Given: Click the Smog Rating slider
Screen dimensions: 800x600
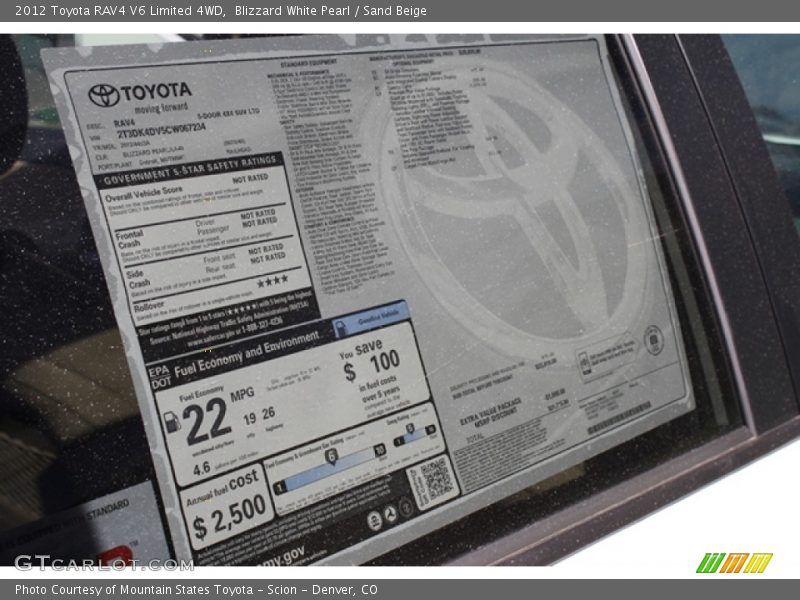Looking at the screenshot, I should (413, 437).
